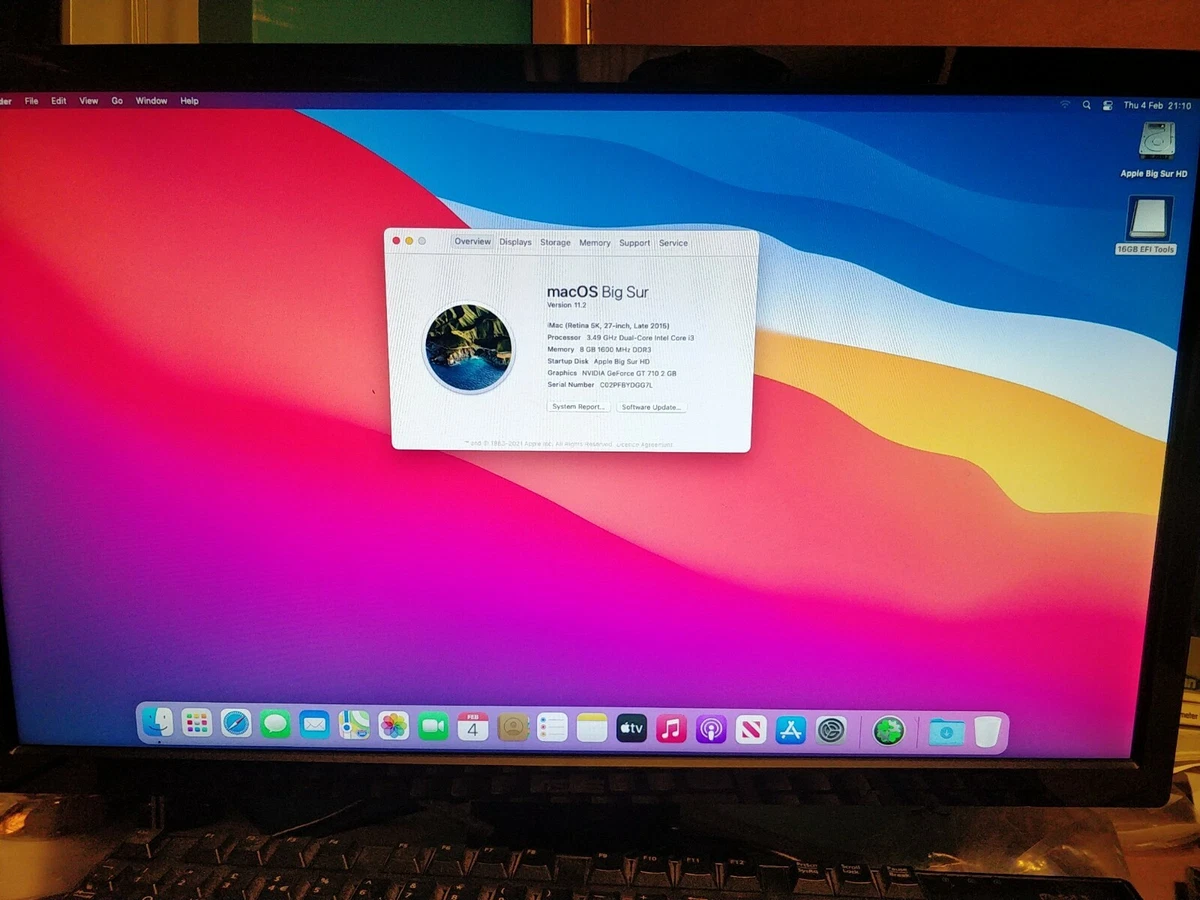
Task: Open Spotlight search in the menu bar
Action: click(x=1086, y=105)
